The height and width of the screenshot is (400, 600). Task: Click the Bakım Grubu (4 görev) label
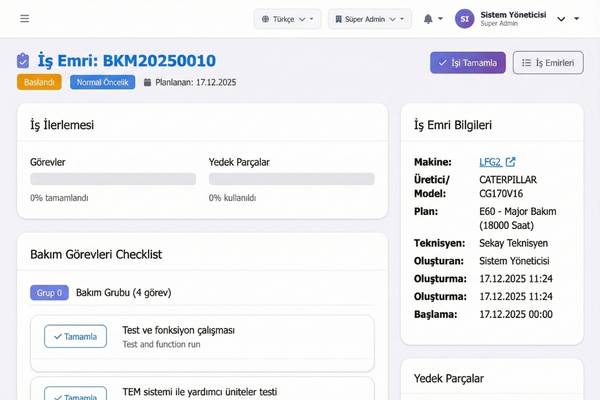(x=124, y=293)
